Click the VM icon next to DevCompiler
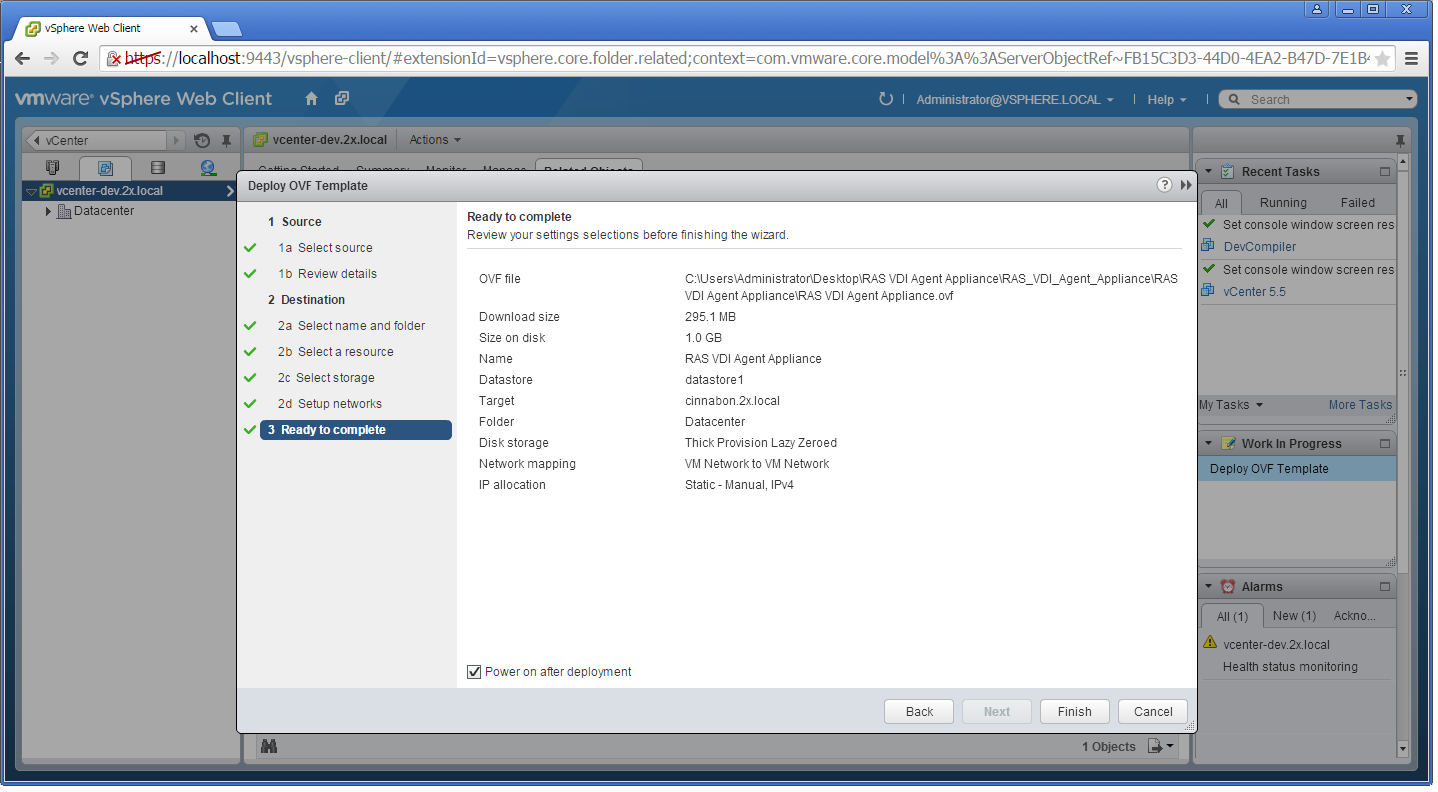Screen dimensions: 1438x792 point(1209,246)
